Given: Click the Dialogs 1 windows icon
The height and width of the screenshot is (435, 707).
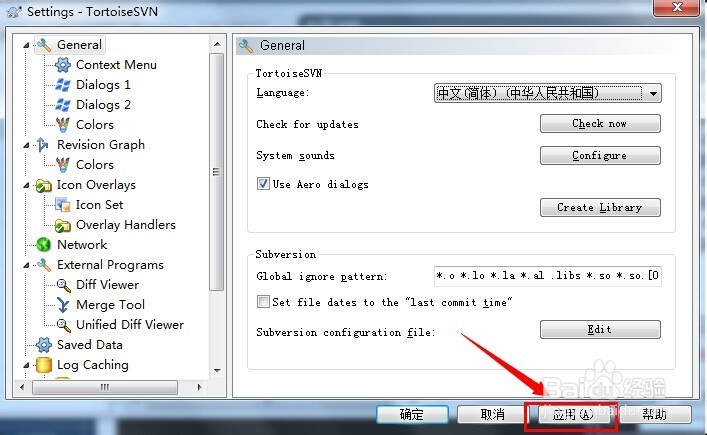Looking at the screenshot, I should pos(63,85).
